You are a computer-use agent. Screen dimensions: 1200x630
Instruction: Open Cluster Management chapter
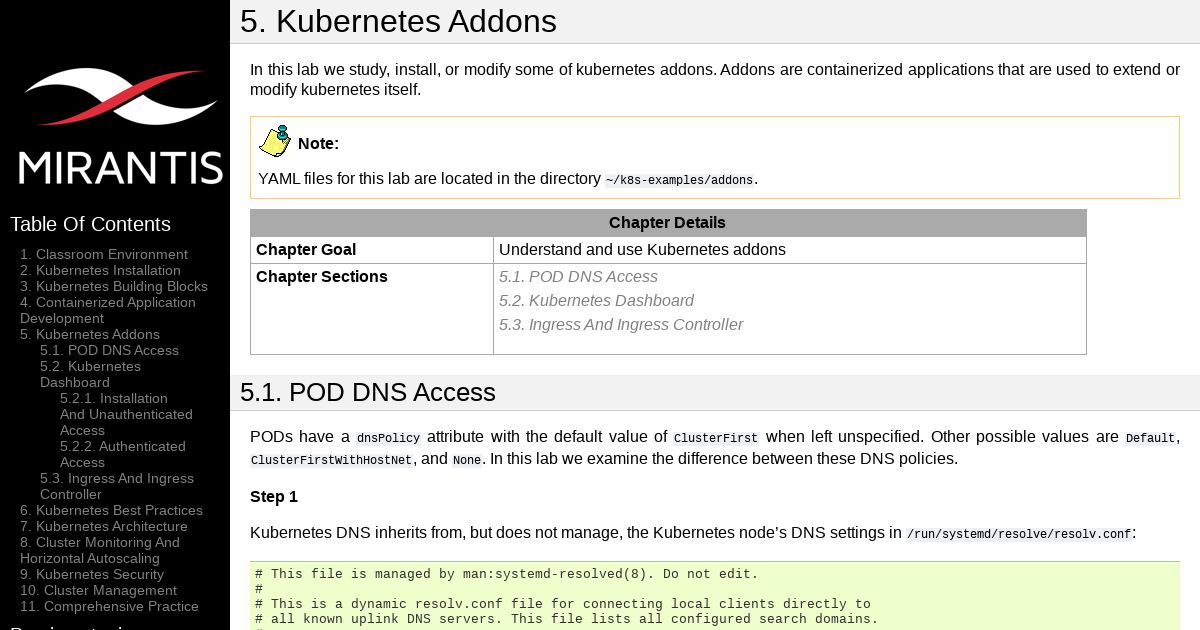[98, 590]
